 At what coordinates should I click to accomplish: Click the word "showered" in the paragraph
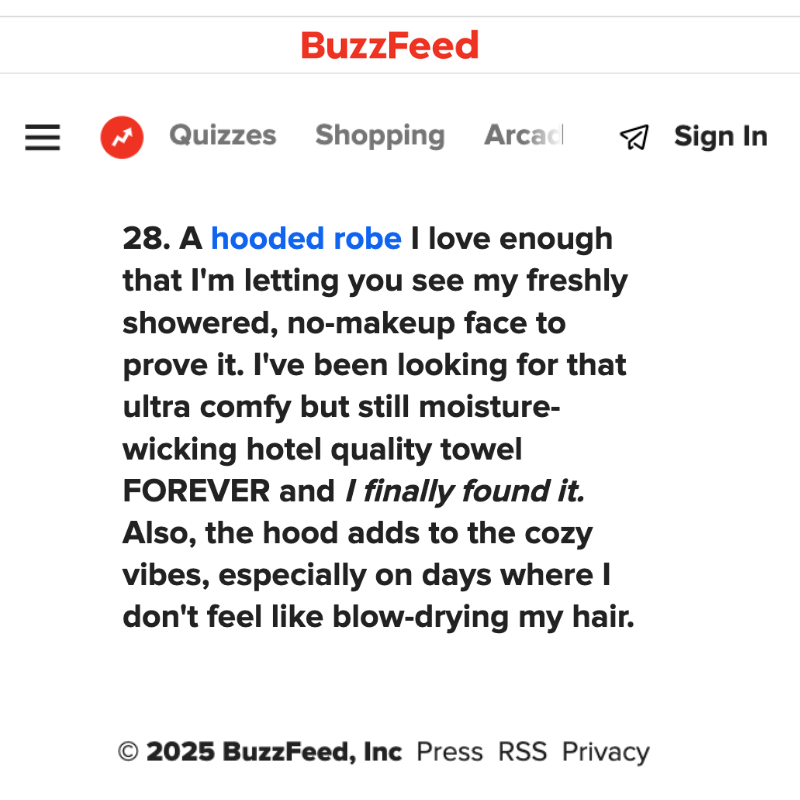click(196, 323)
